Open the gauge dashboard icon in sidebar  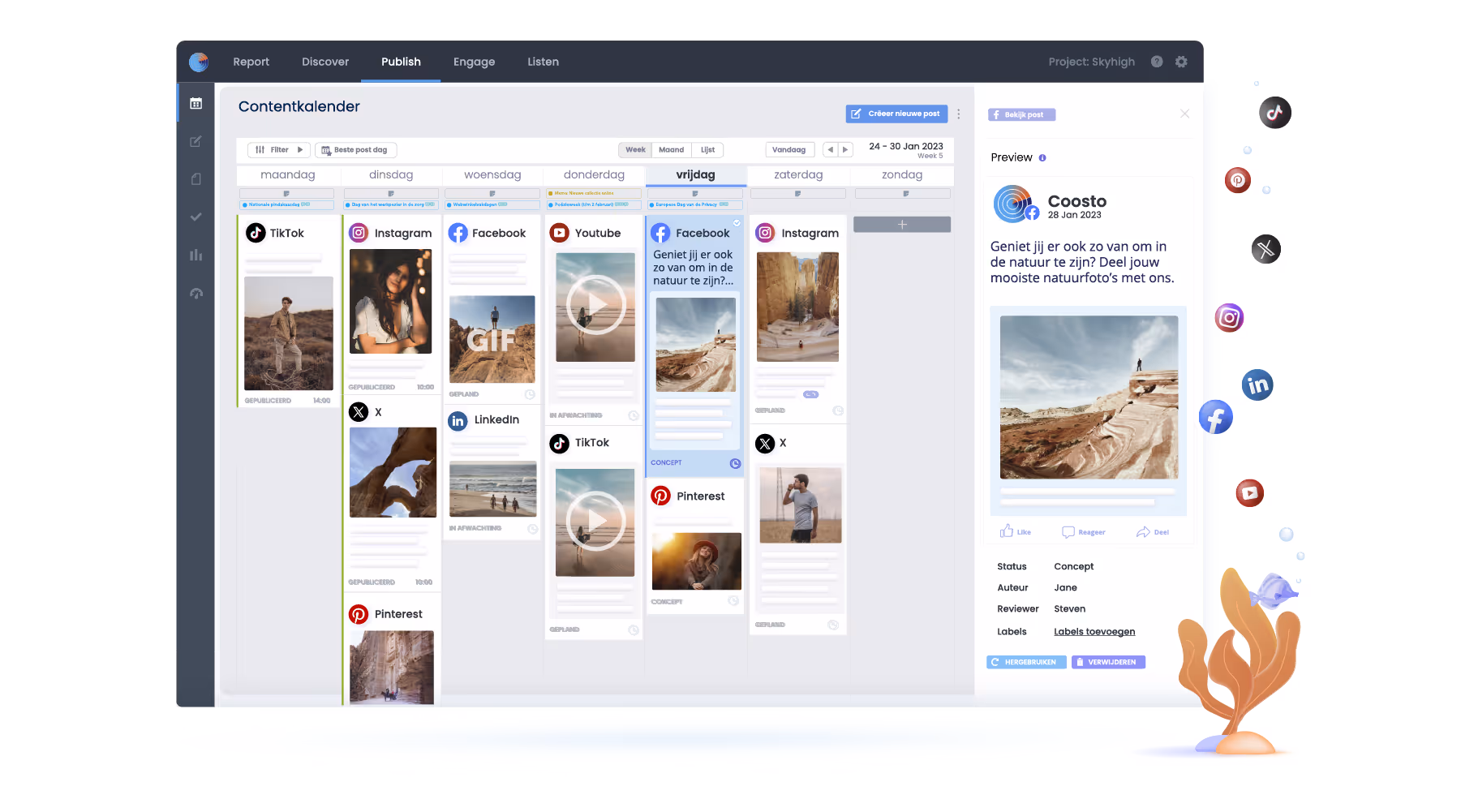coord(196,293)
